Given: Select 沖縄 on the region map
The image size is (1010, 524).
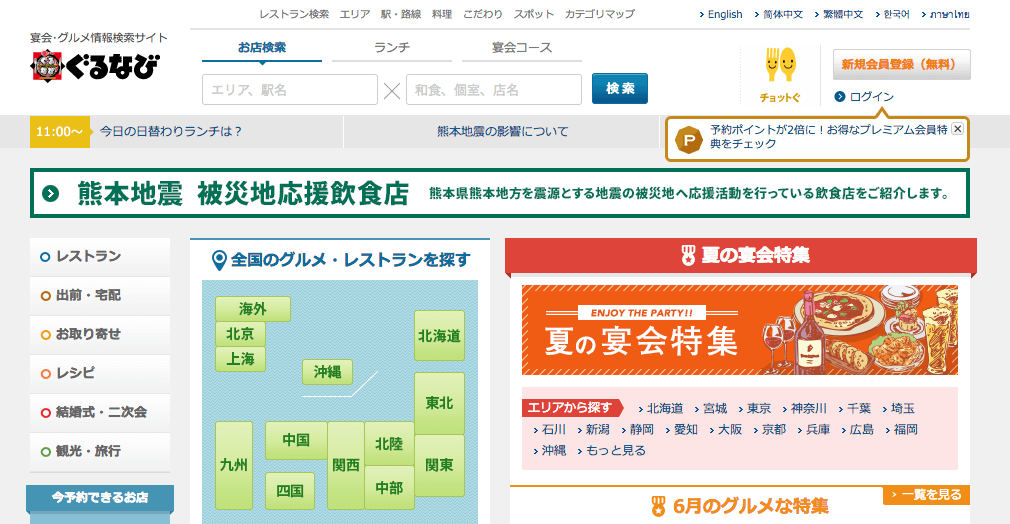Looking at the screenshot, I should [327, 372].
